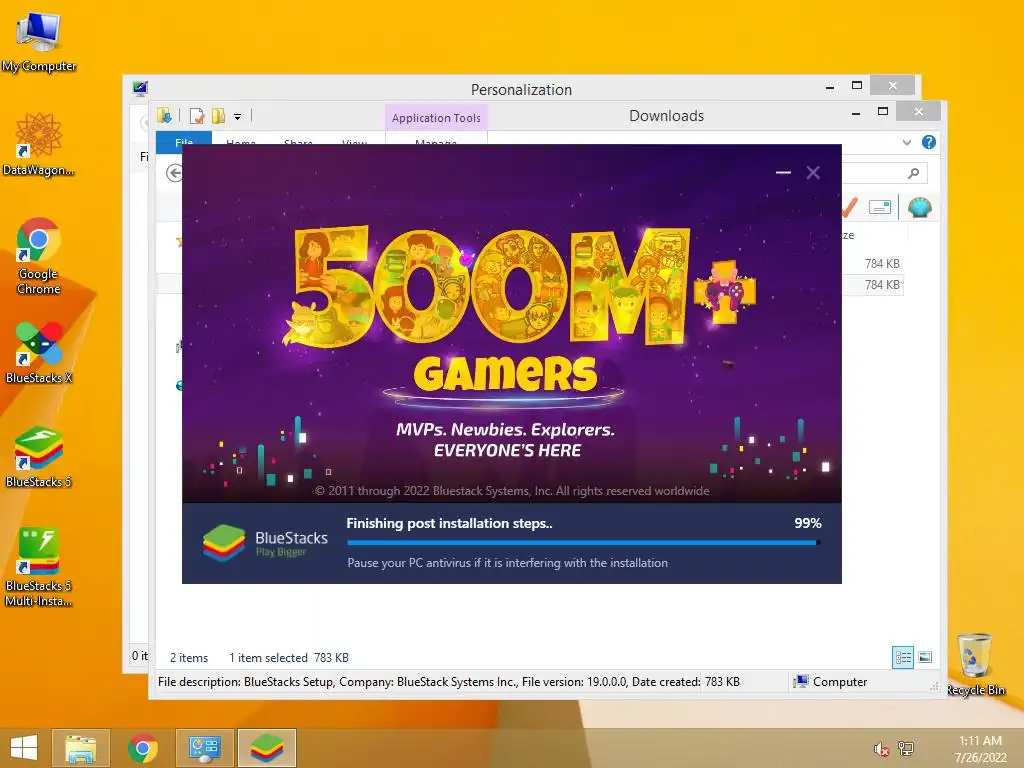This screenshot has width=1024, height=768.
Task: Open My Computer desktop icon
Action: 39,42
